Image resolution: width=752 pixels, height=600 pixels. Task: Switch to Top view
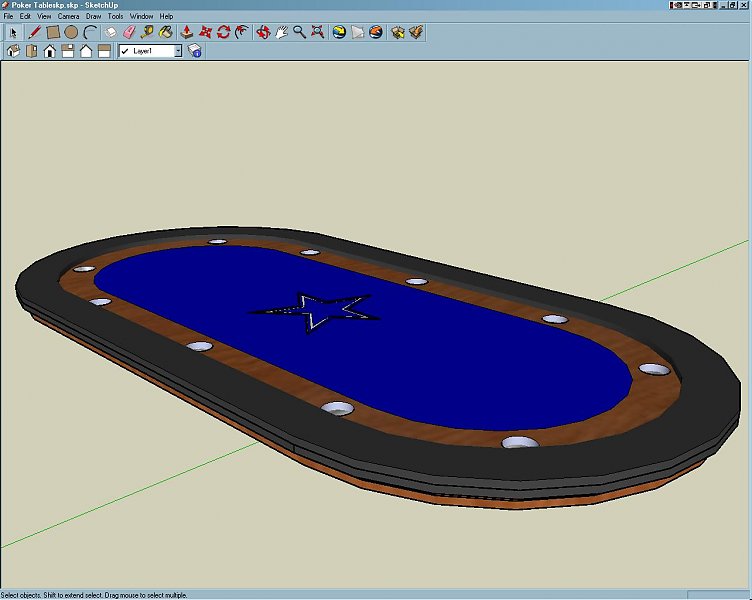tap(32, 51)
